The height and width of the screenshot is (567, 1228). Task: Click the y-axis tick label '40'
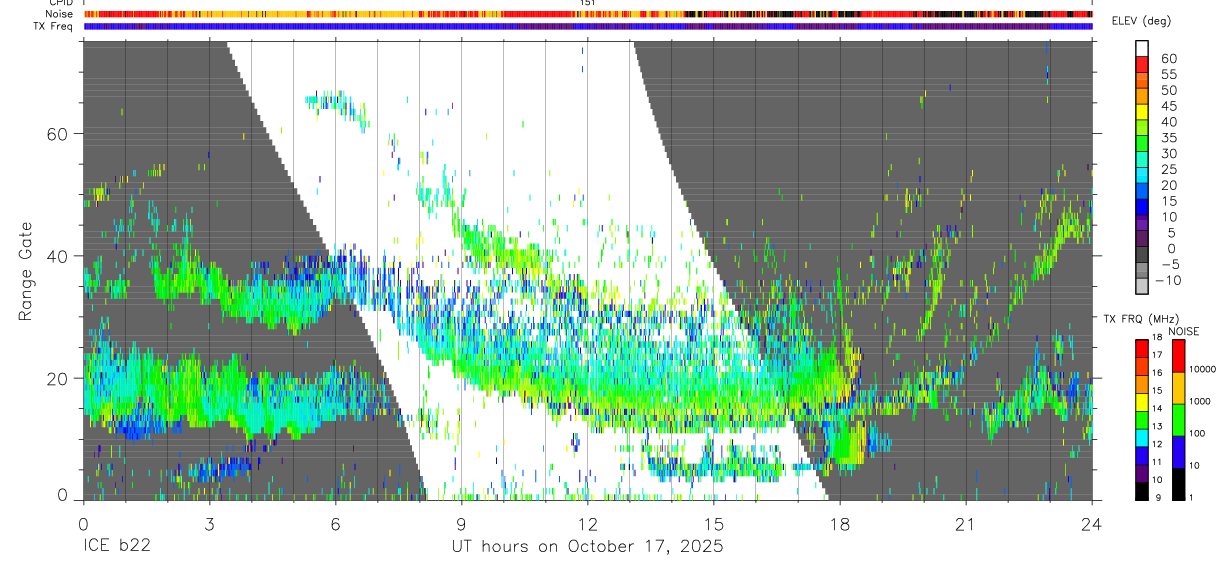click(59, 256)
